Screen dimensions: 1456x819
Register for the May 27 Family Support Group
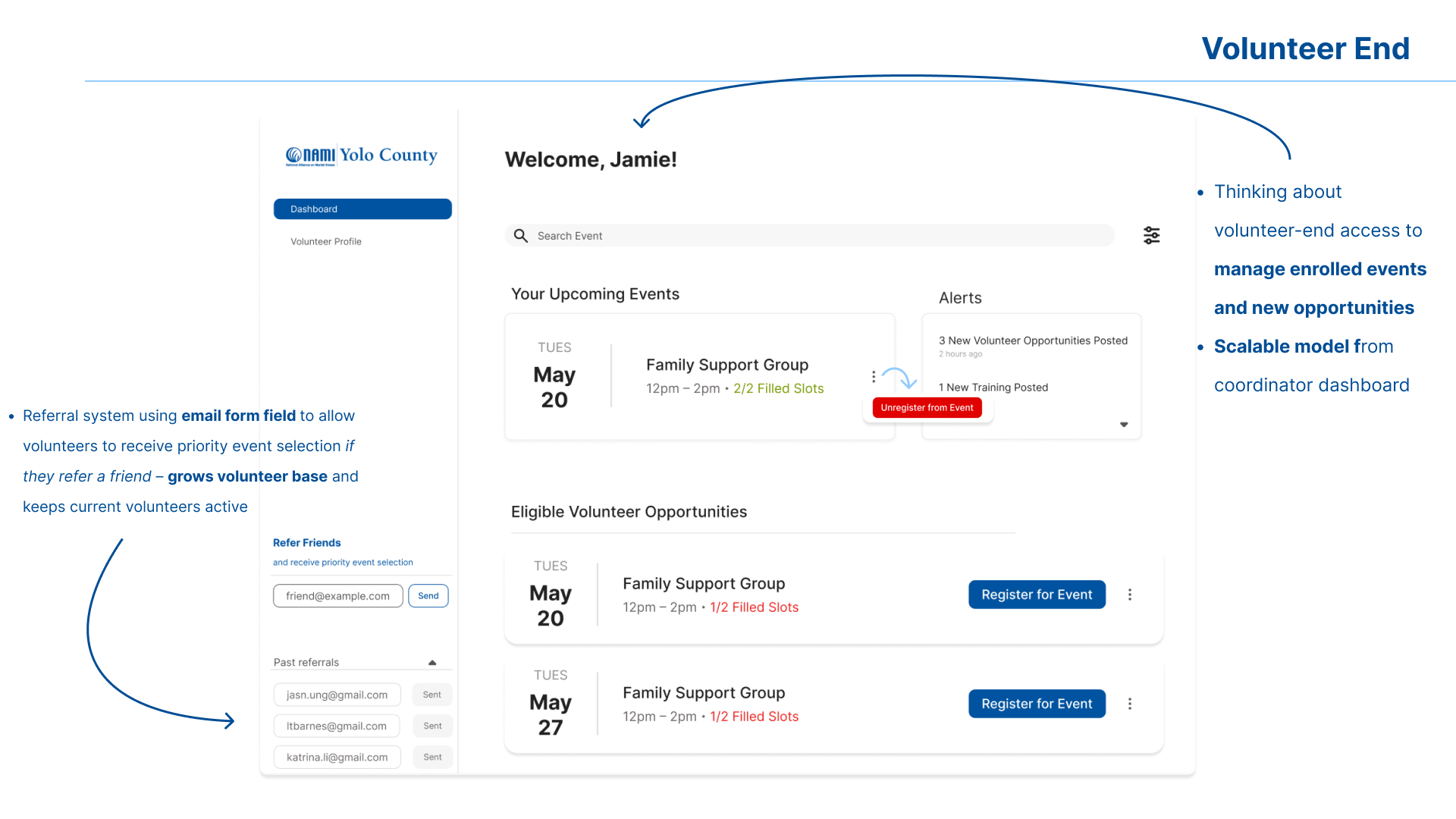1037,704
